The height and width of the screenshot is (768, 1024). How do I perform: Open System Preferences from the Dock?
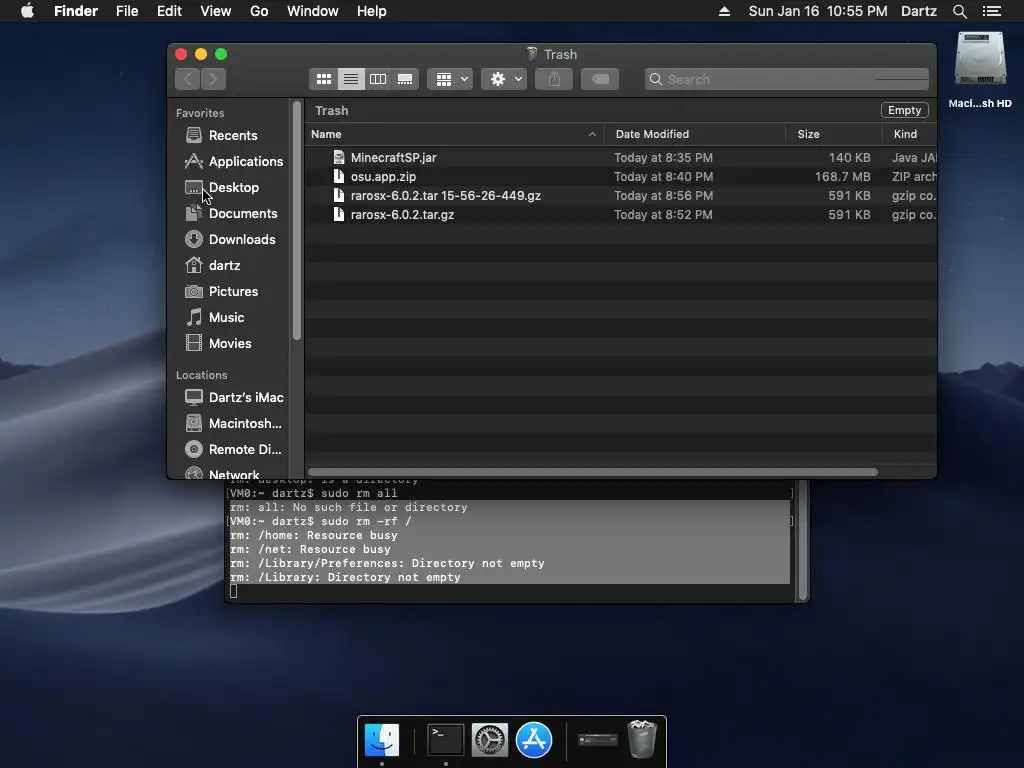click(x=490, y=740)
